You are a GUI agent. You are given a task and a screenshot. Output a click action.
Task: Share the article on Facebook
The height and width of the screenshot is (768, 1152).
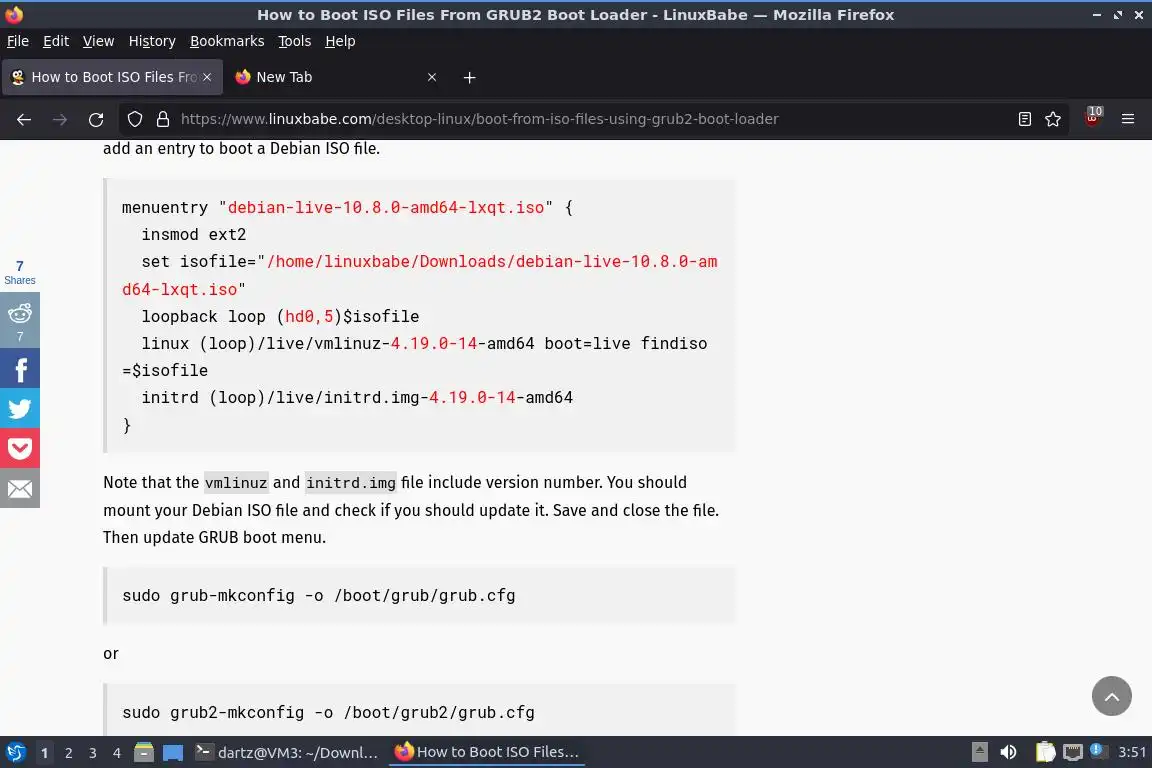pyautogui.click(x=20, y=369)
